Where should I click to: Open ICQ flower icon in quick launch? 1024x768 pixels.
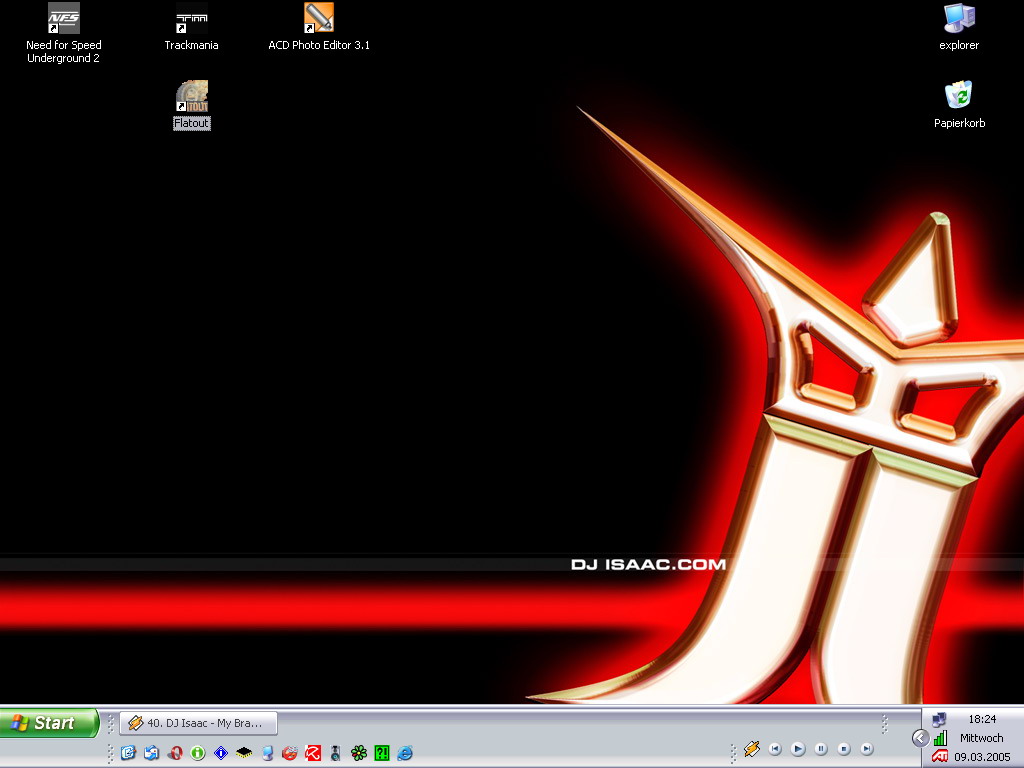tap(359, 753)
